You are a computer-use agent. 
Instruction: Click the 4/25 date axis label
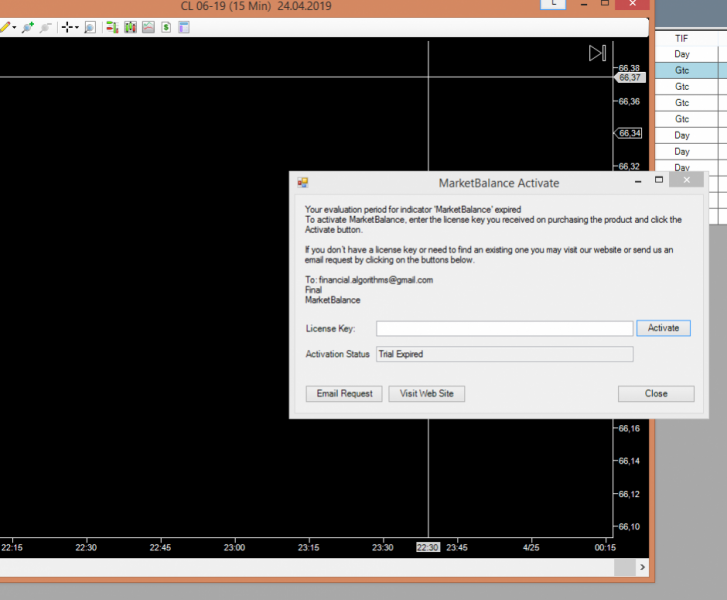[x=531, y=548]
